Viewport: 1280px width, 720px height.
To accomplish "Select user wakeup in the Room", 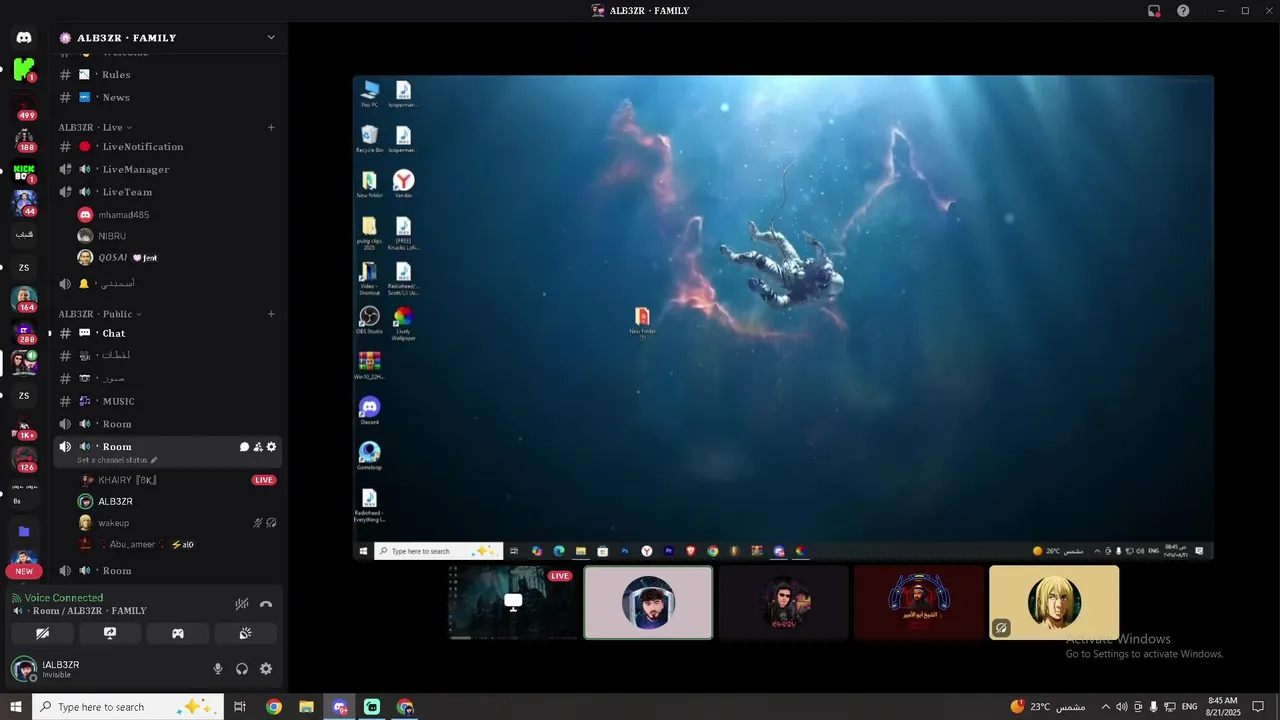I will pyautogui.click(x=178, y=523).
